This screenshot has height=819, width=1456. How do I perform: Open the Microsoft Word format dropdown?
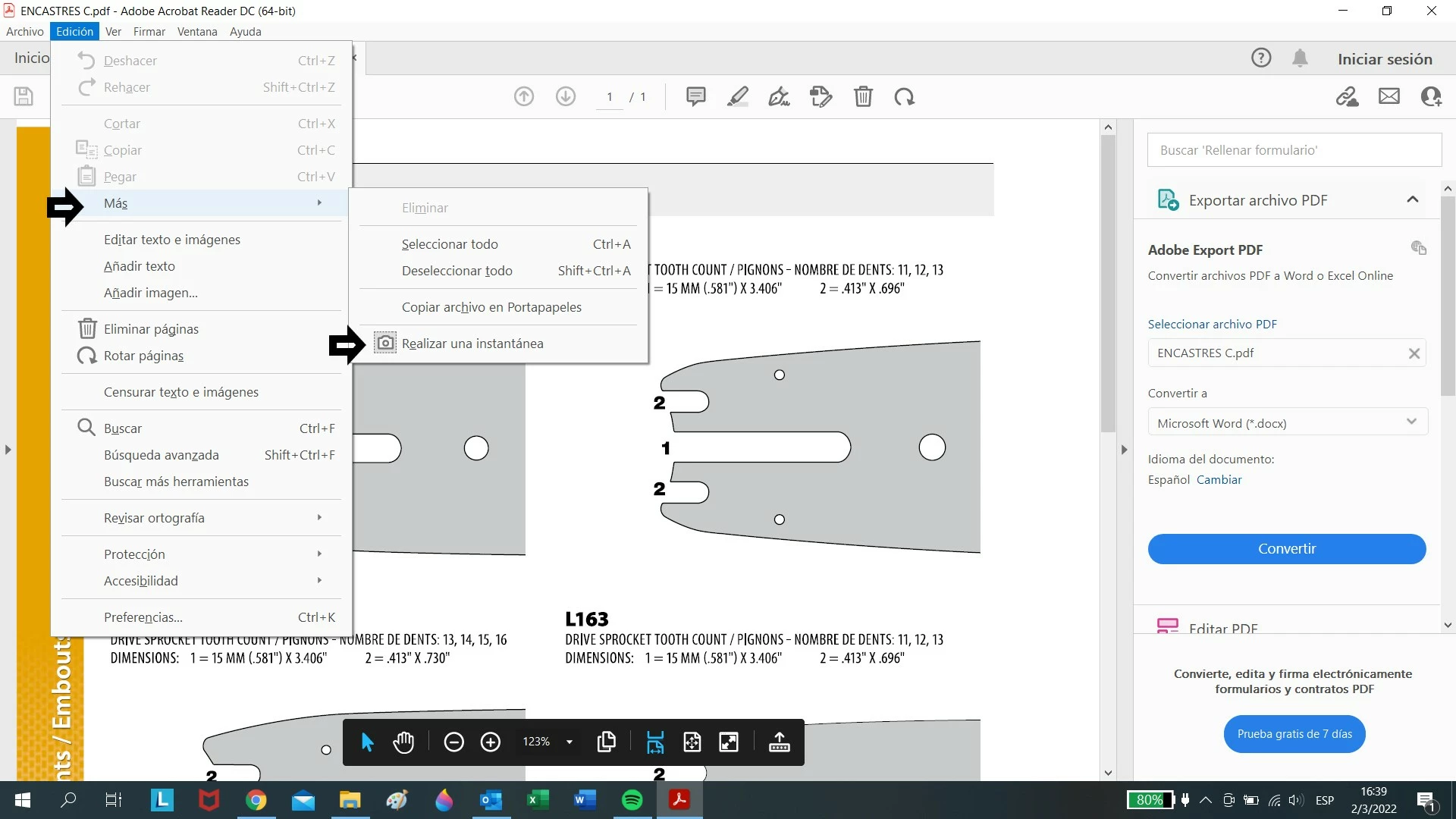click(1287, 422)
